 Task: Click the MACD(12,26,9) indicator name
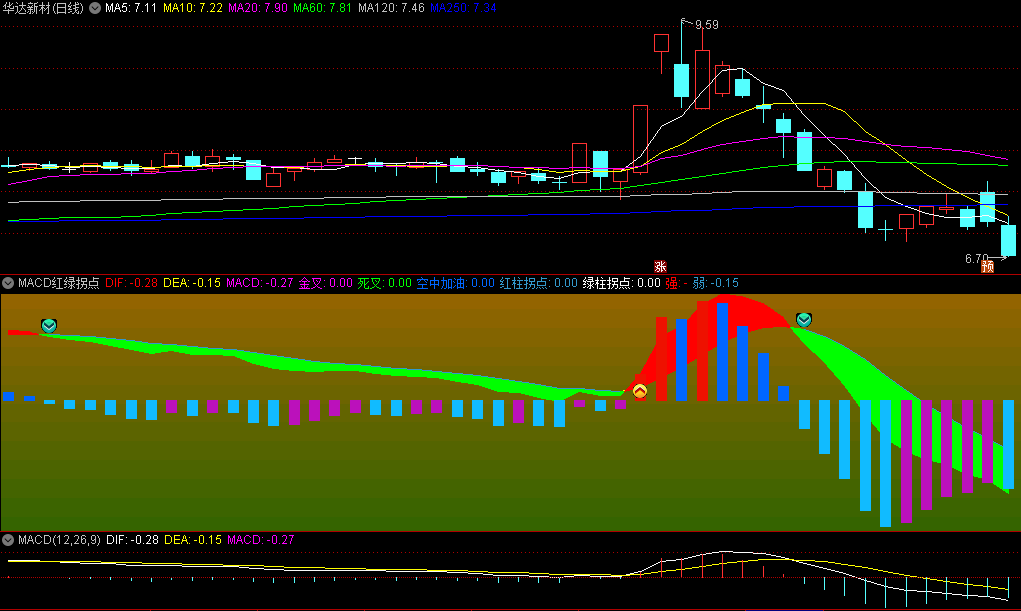pos(59,539)
